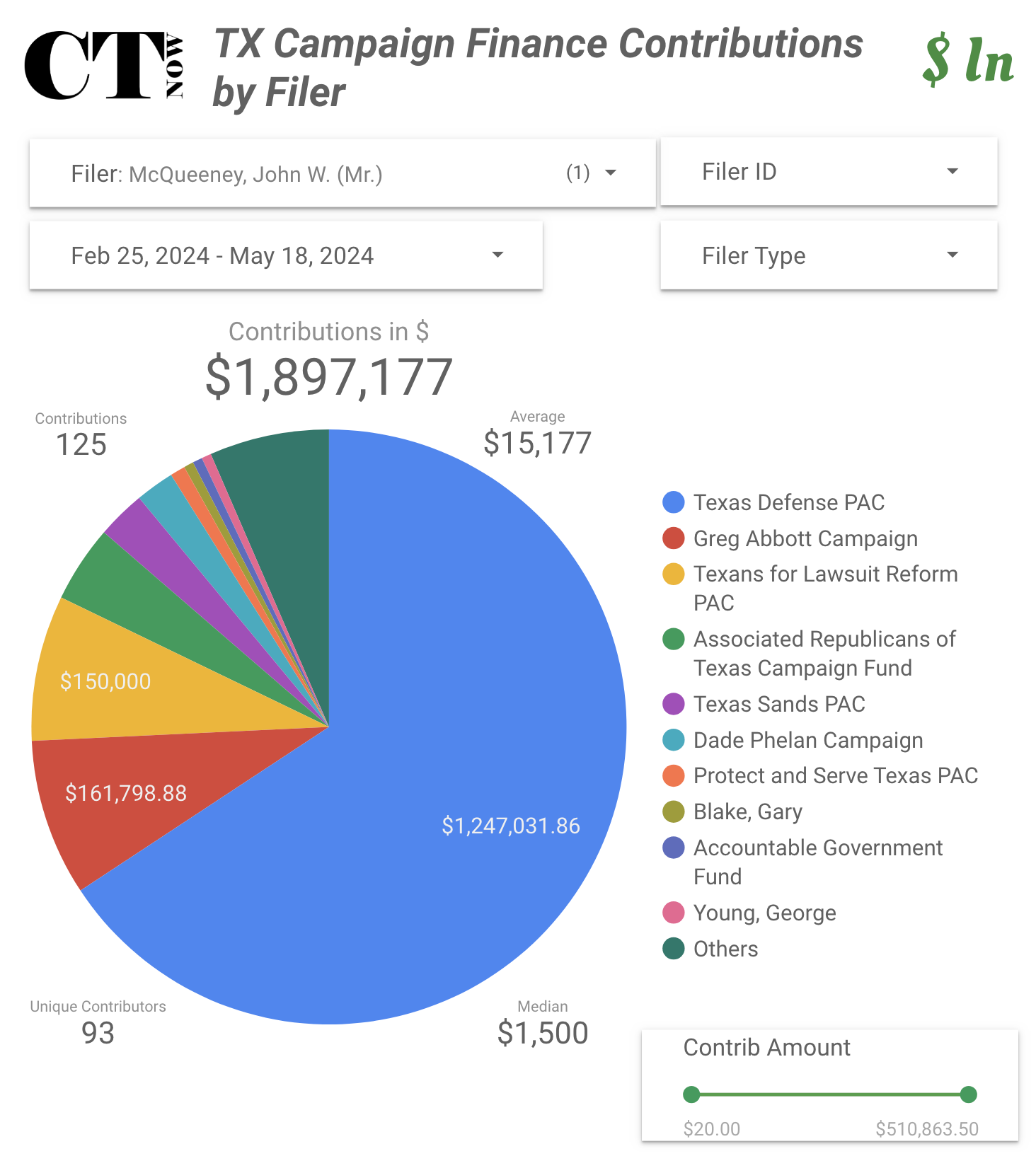This screenshot has width=1036, height=1156.
Task: Click the Others legend label
Action: tap(725, 949)
